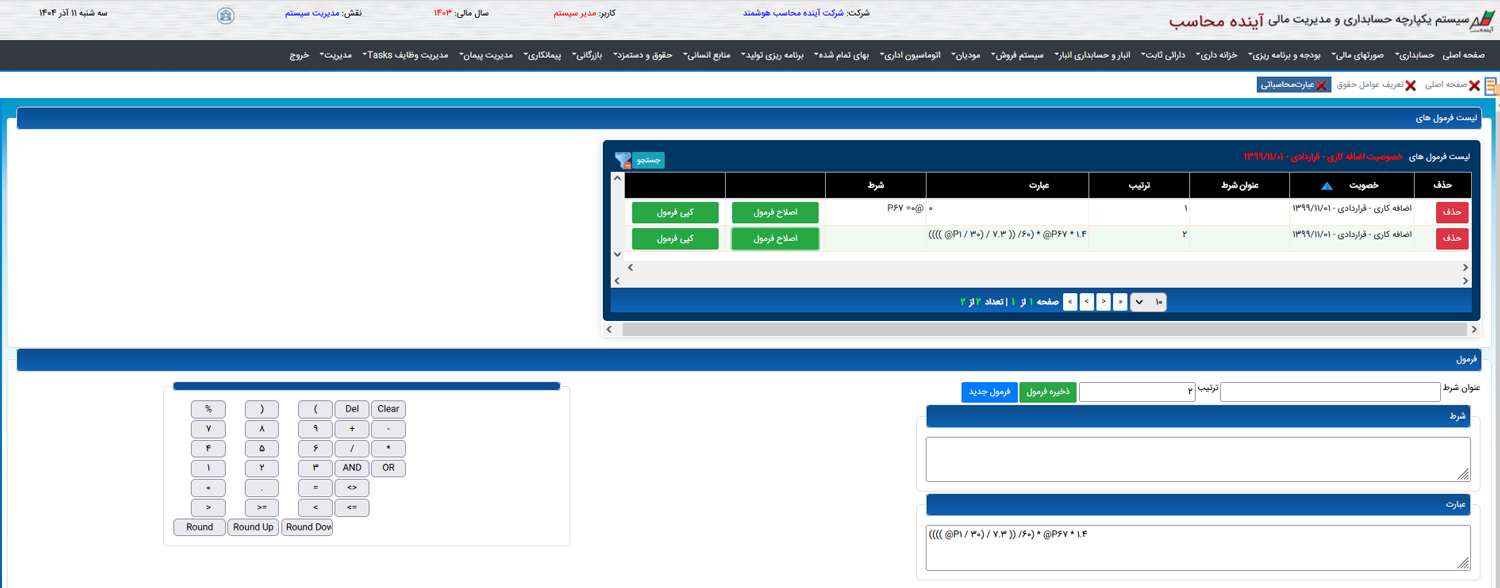The width and height of the screenshot is (1500, 588).
Task: Close the تعریف عوامل حقوق tab
Action: coord(1410,86)
